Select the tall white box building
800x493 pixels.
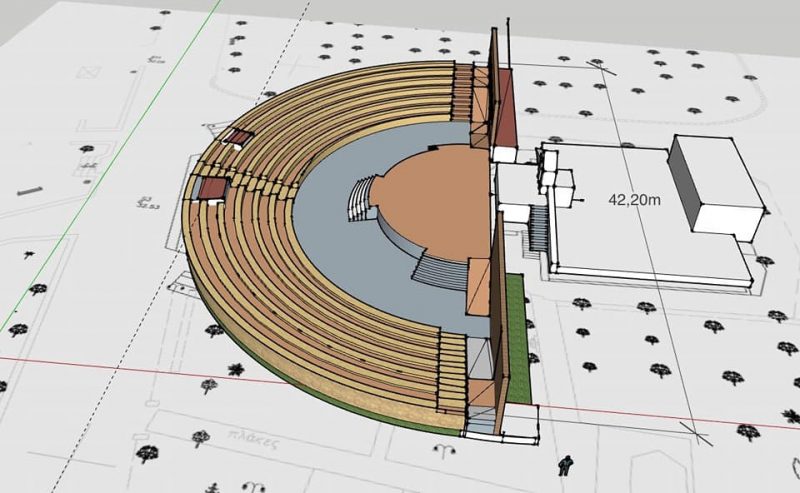717,186
